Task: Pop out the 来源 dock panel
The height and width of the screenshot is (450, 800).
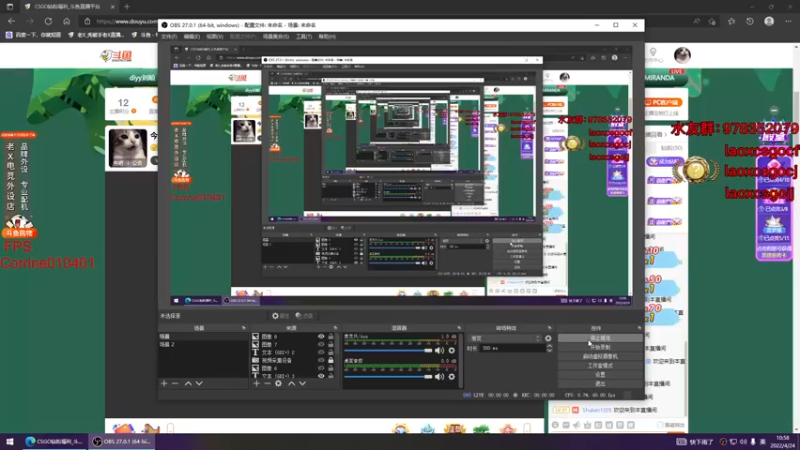Action: (335, 328)
